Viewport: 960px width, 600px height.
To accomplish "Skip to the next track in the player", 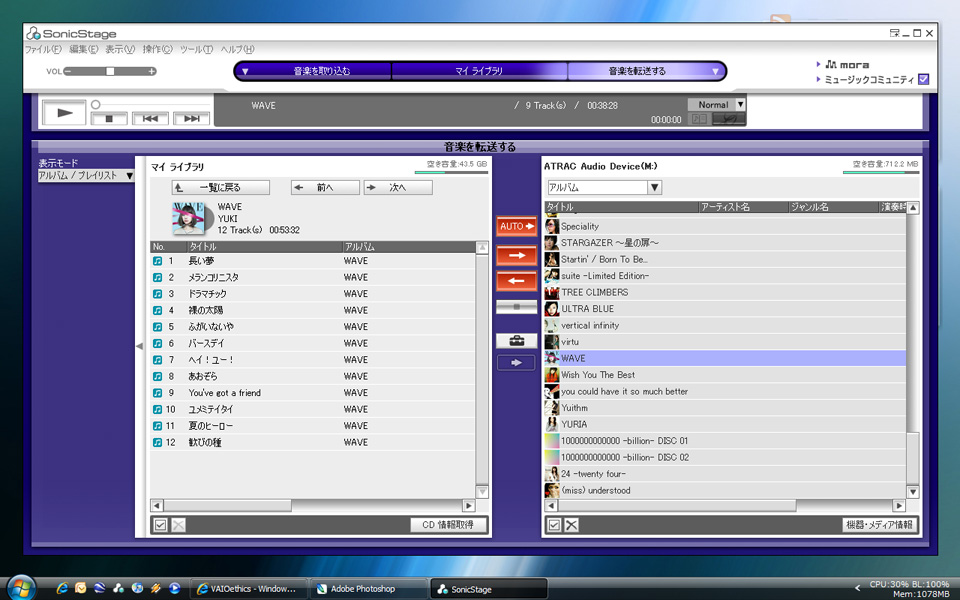I will point(192,119).
